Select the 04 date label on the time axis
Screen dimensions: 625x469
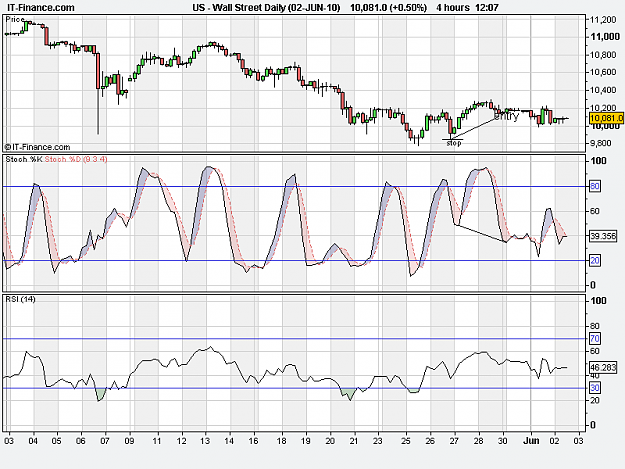pyautogui.click(x=33, y=441)
